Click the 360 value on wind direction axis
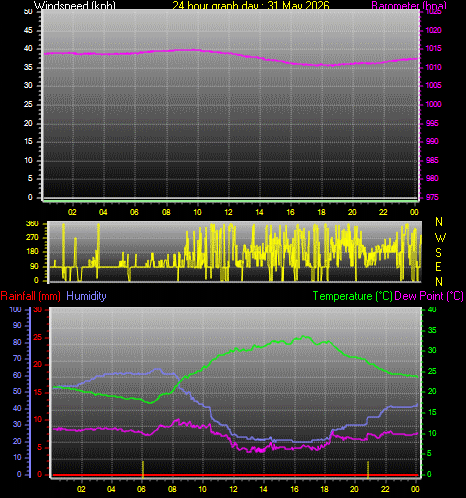The width and height of the screenshot is (466, 498). coord(32,224)
